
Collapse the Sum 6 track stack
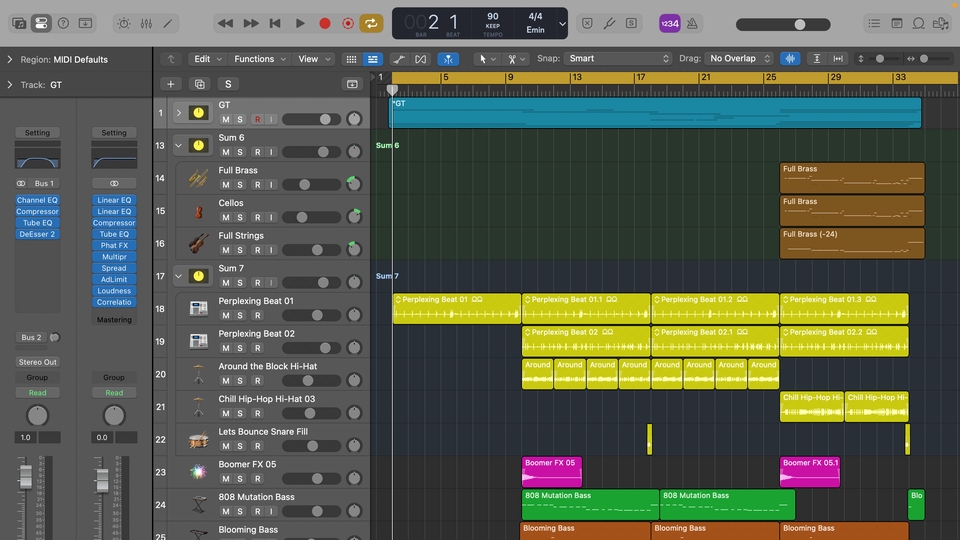click(179, 145)
